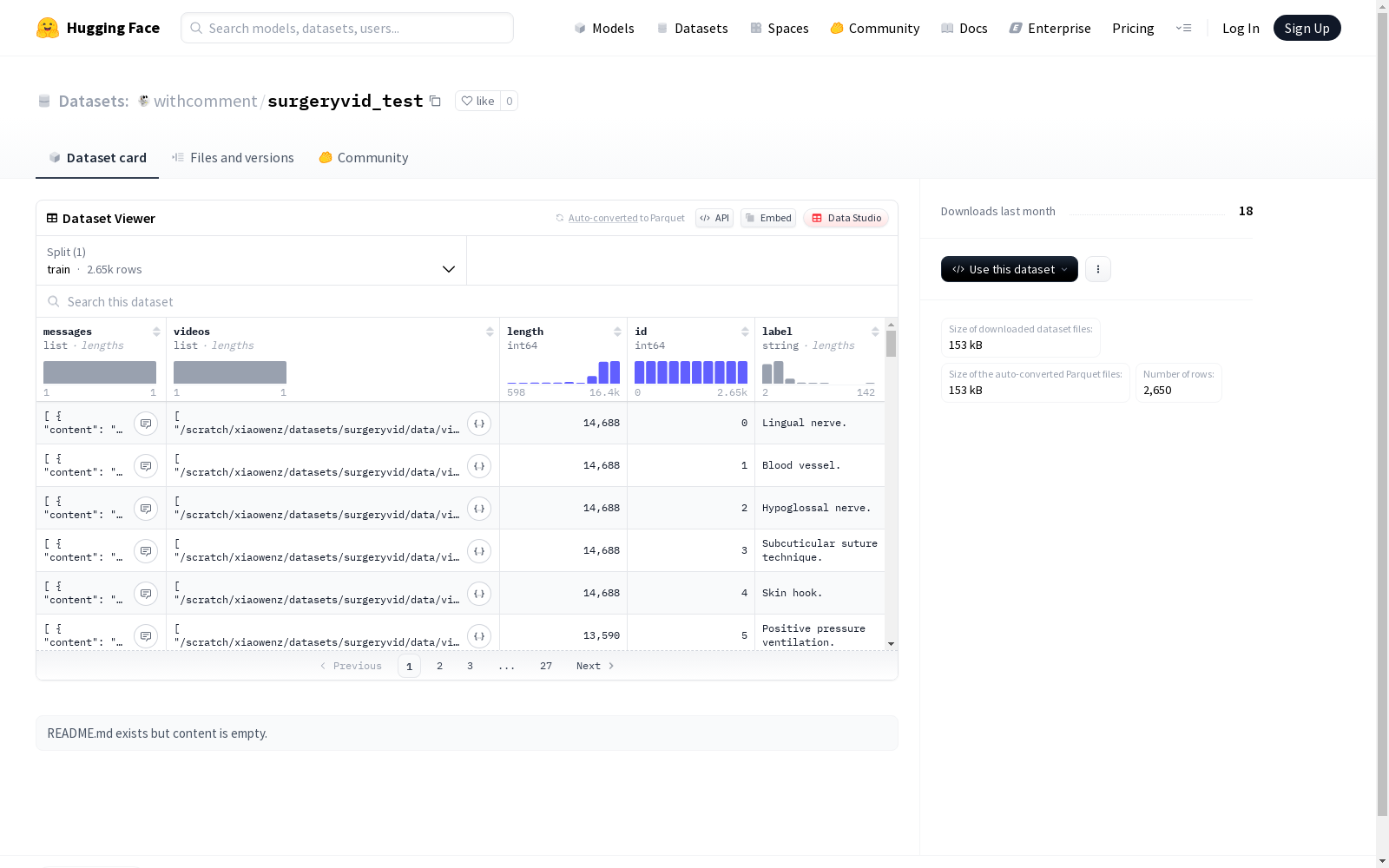
Task: Sort by the videos column
Action: click(490, 332)
